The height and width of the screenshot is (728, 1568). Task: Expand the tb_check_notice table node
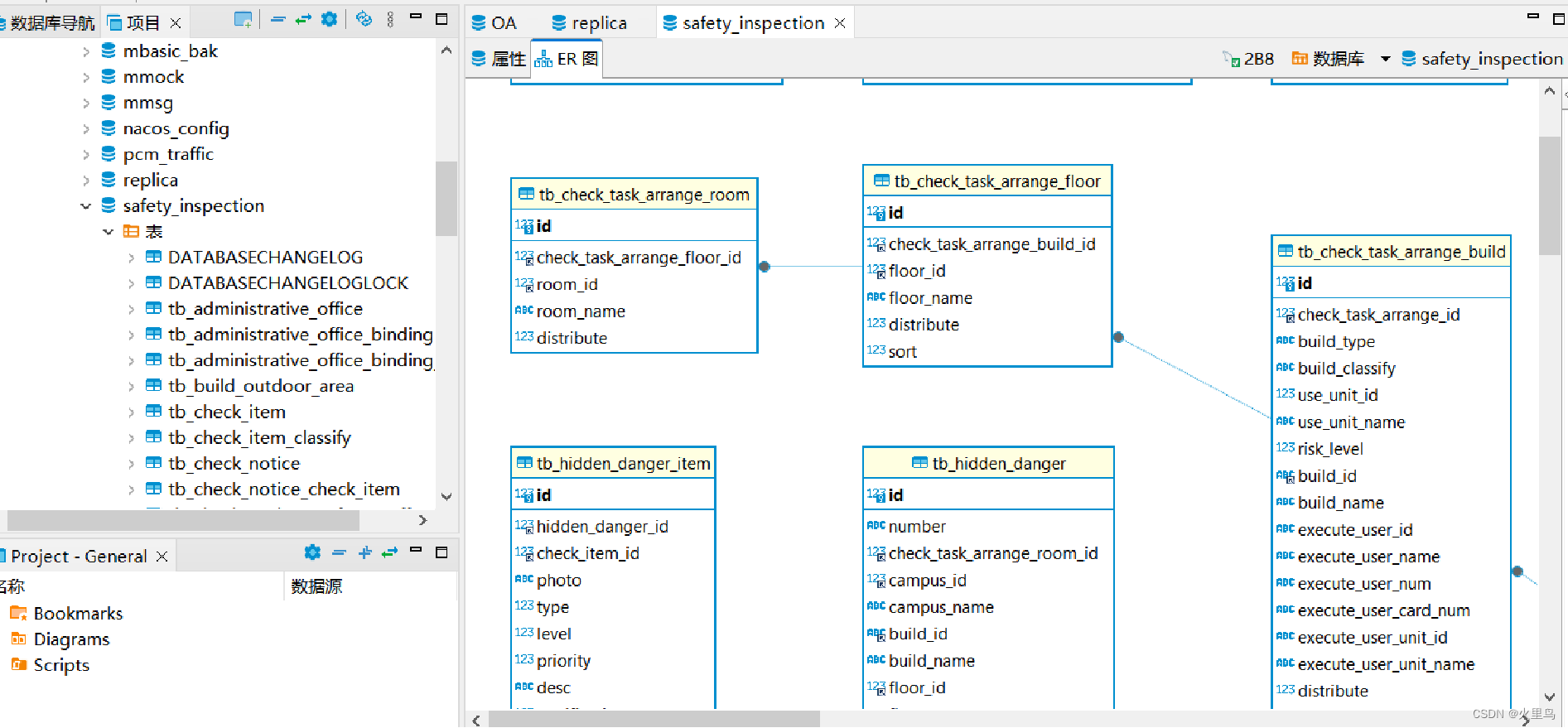(x=131, y=463)
